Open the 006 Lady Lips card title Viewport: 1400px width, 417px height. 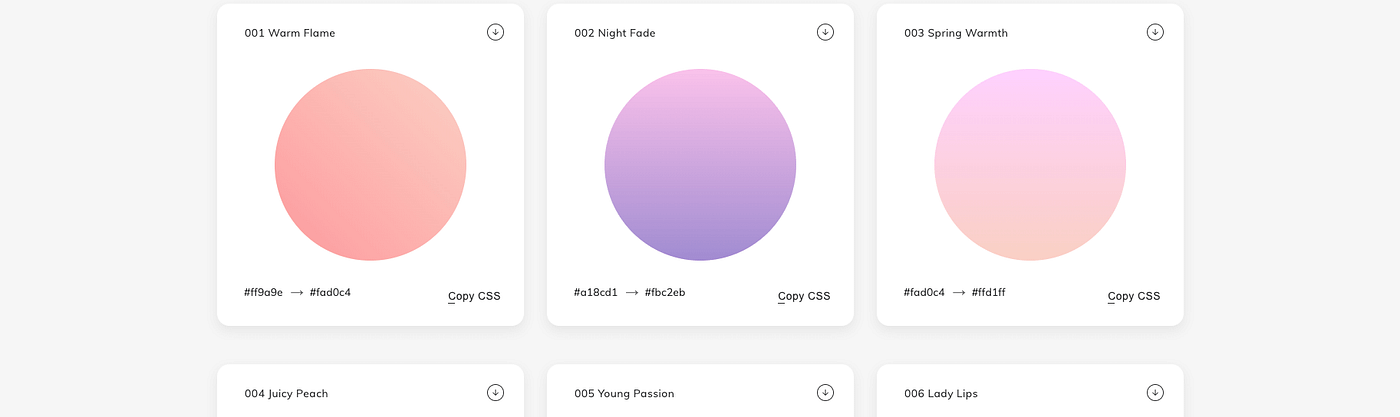tap(941, 393)
